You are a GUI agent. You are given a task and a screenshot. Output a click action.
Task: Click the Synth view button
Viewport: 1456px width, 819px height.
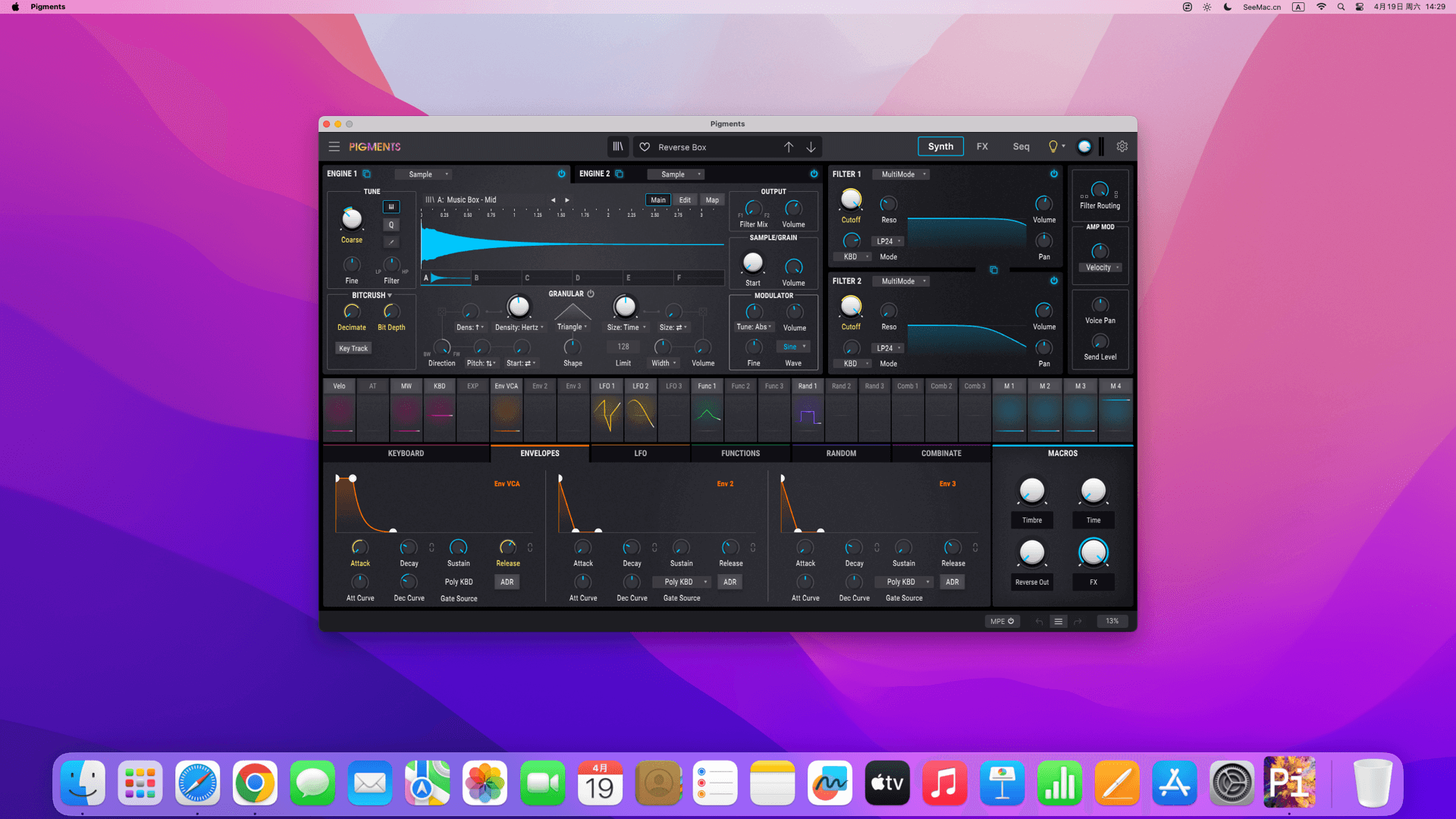940,146
